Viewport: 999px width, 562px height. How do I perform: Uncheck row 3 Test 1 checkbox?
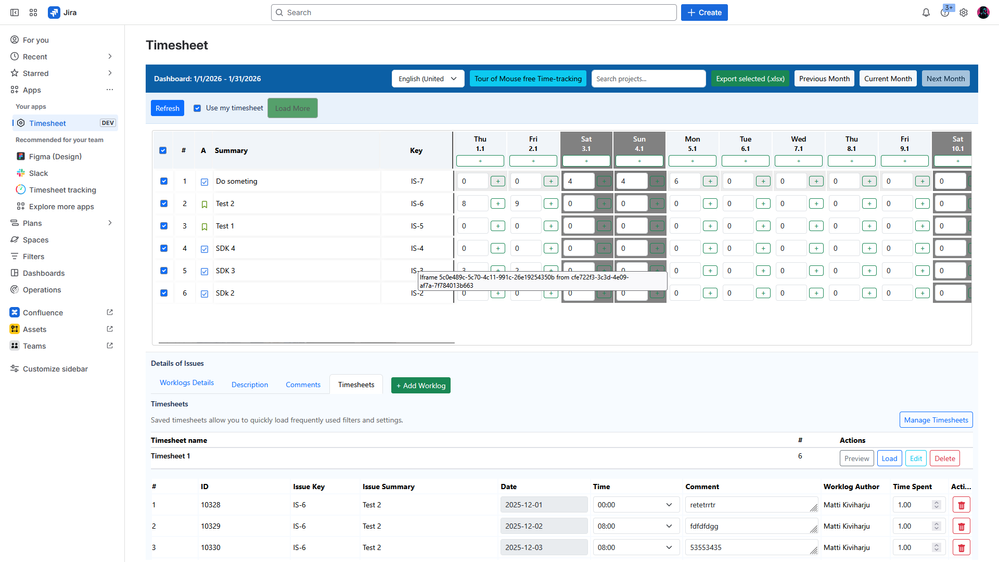(x=164, y=226)
